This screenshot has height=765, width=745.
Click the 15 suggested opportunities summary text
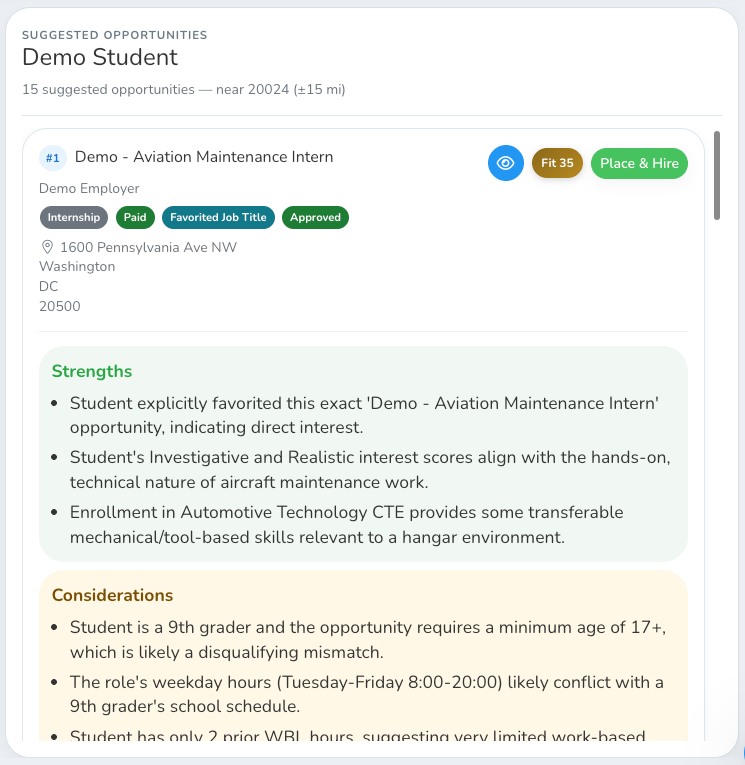[183, 90]
